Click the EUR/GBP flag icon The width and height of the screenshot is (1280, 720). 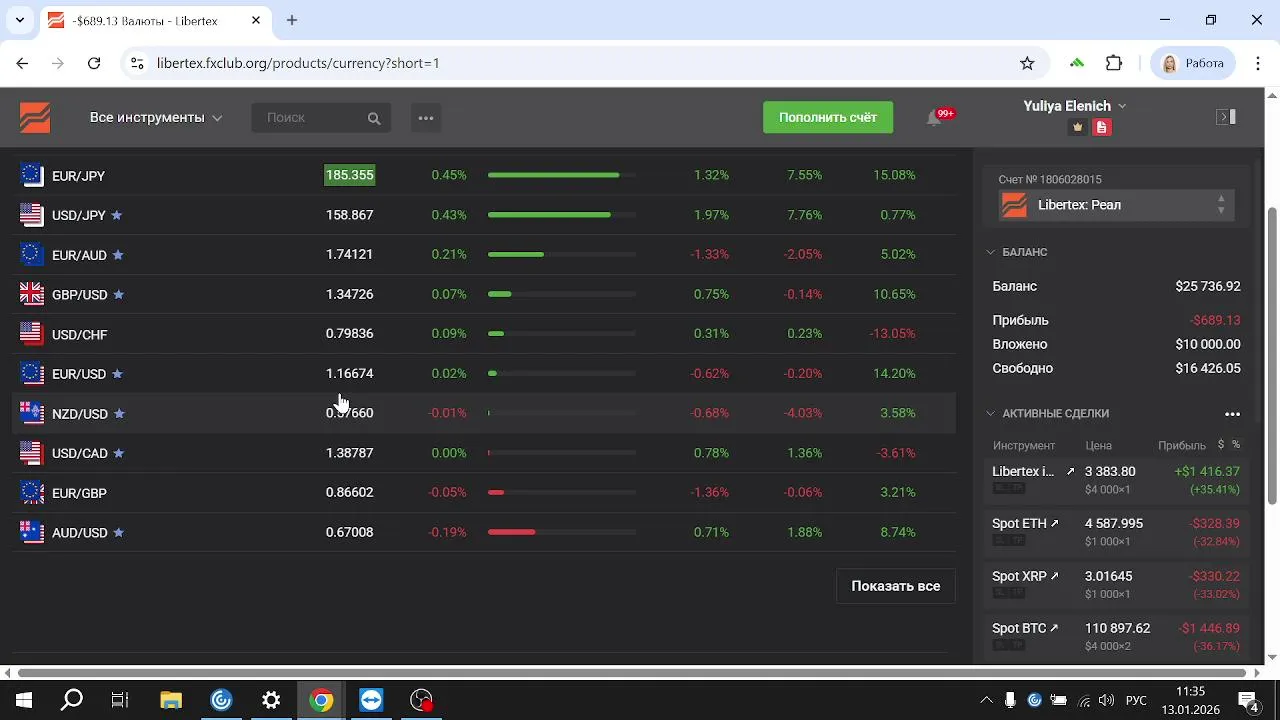click(x=32, y=493)
